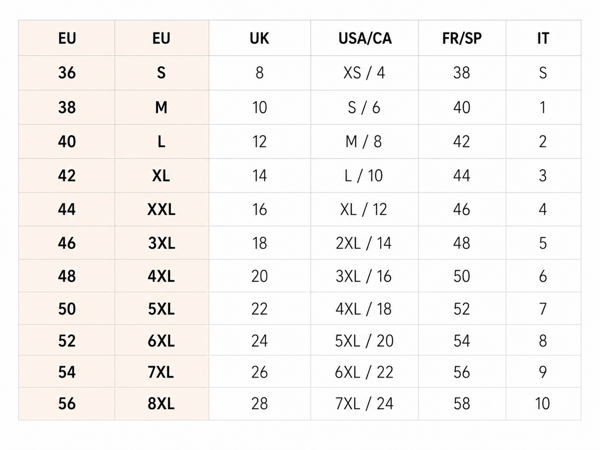Select the FR/SP column header
600x450 pixels.
pyautogui.click(x=462, y=38)
